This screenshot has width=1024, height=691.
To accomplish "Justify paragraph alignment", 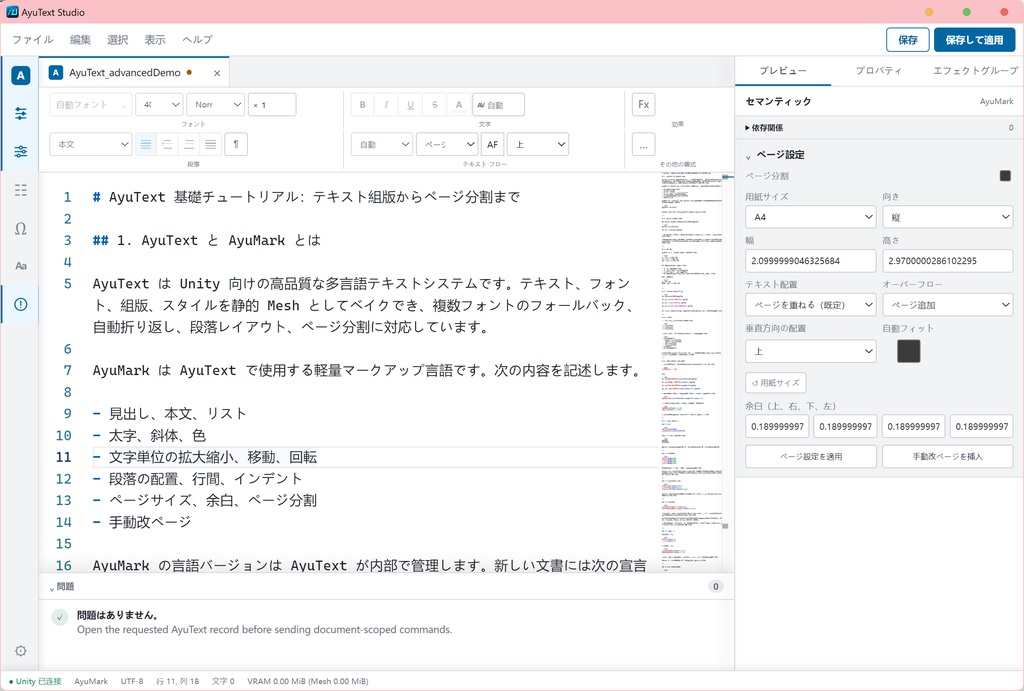I will pyautogui.click(x=210, y=144).
